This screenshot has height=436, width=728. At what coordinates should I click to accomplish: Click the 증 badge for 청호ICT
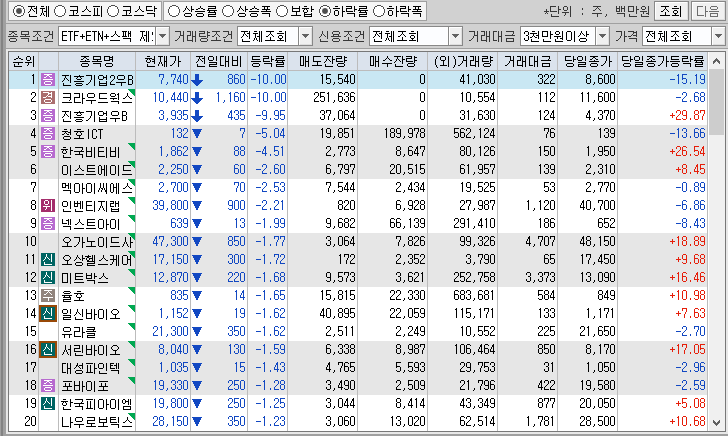48,134
